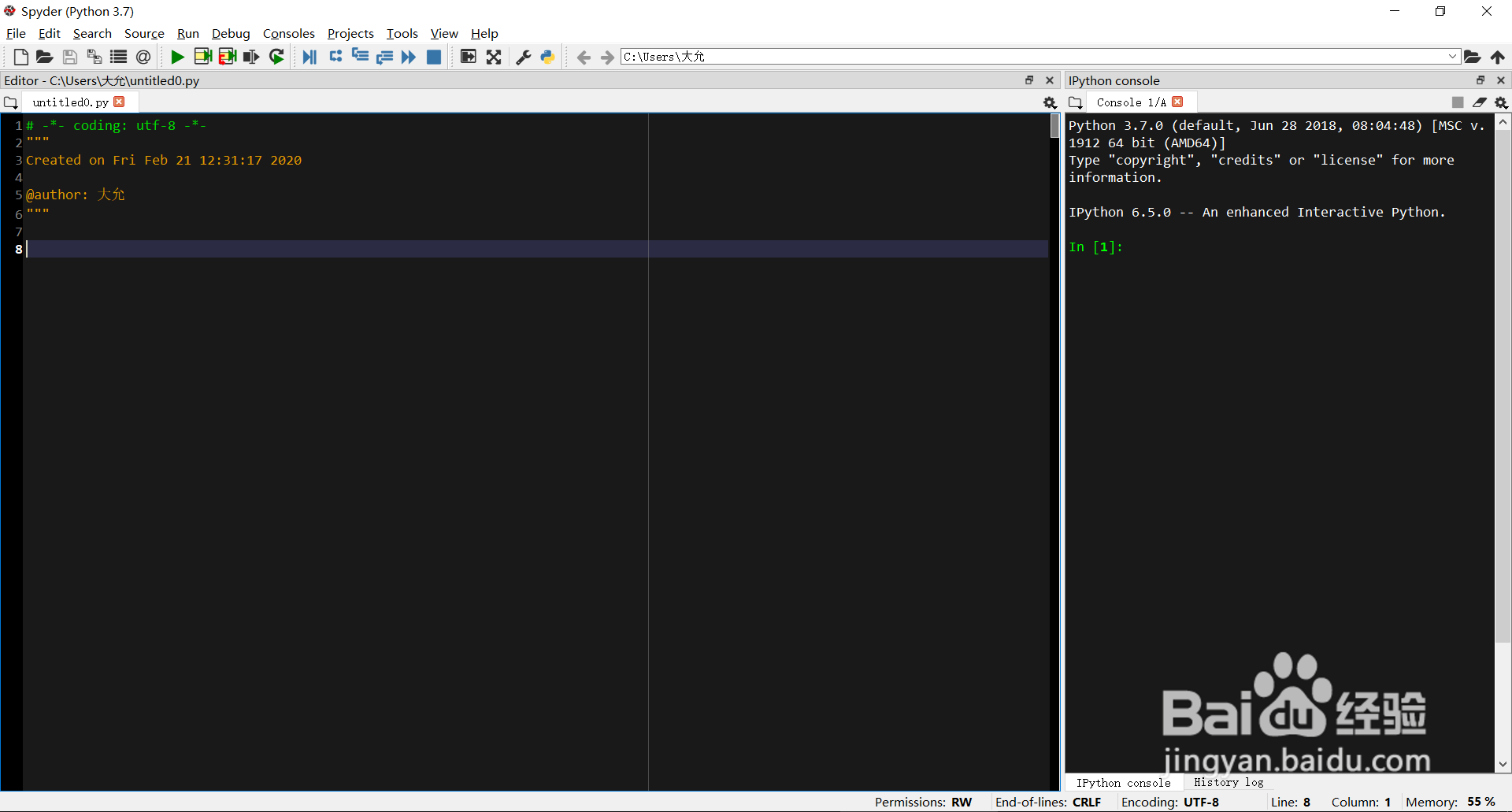This screenshot has width=1512, height=812.
Task: Open Preferences with the wrench icon
Action: (x=523, y=57)
